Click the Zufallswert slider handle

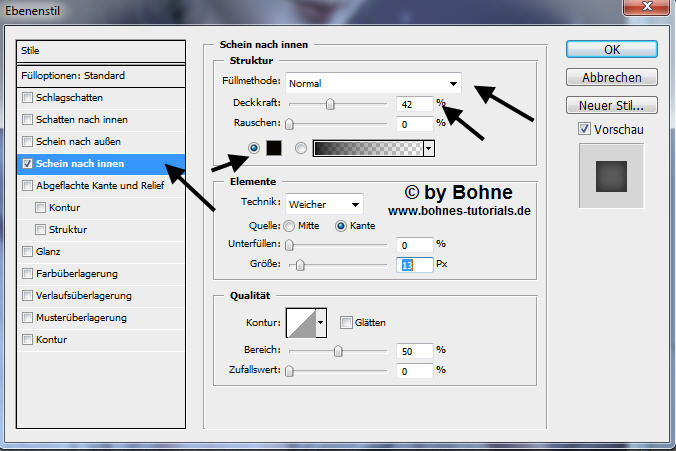point(290,371)
